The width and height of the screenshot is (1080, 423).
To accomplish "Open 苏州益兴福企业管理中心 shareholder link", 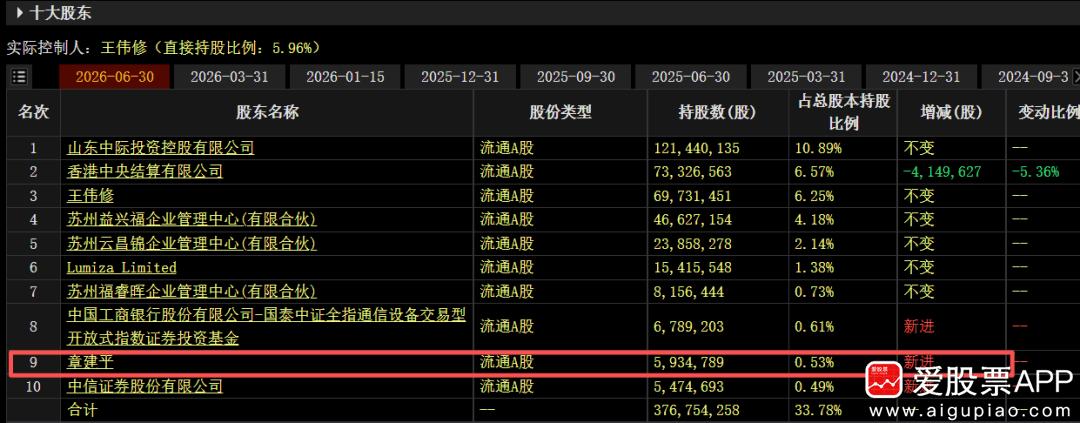I will pos(191,220).
